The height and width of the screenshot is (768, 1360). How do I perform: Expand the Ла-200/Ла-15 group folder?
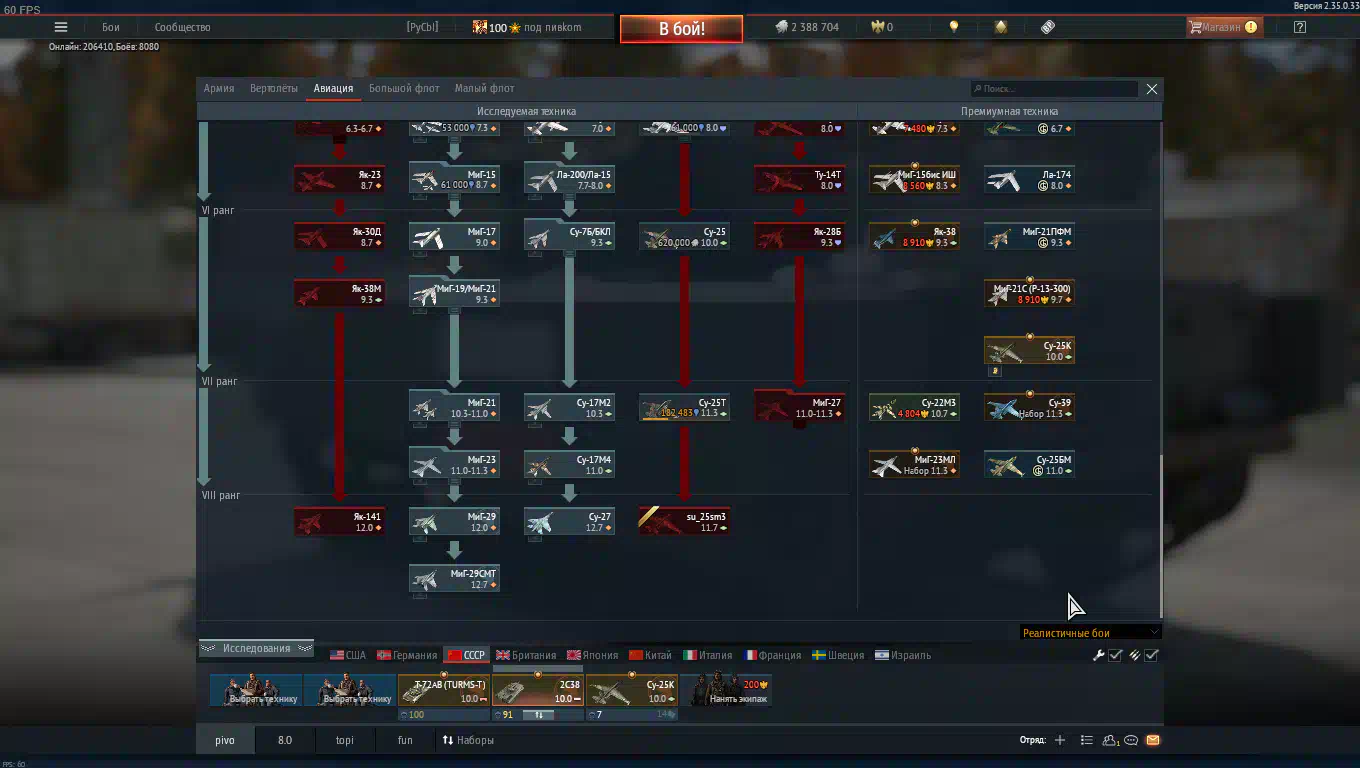click(x=569, y=179)
